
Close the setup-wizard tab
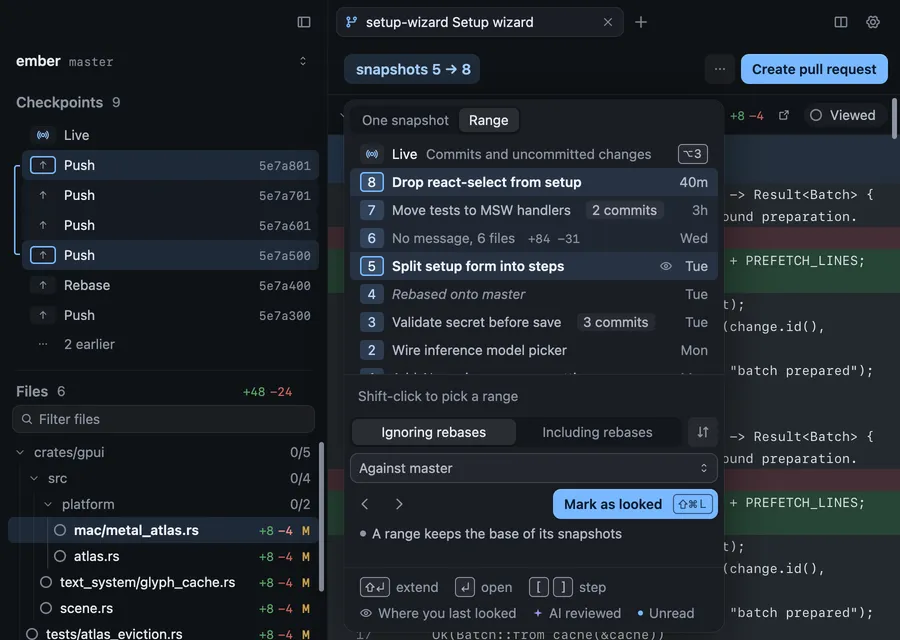pyautogui.click(x=608, y=22)
